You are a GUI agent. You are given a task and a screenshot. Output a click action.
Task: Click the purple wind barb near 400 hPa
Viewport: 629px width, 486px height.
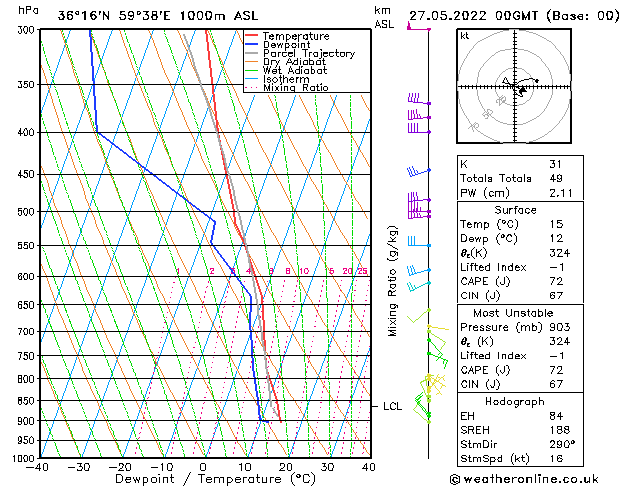(419, 128)
